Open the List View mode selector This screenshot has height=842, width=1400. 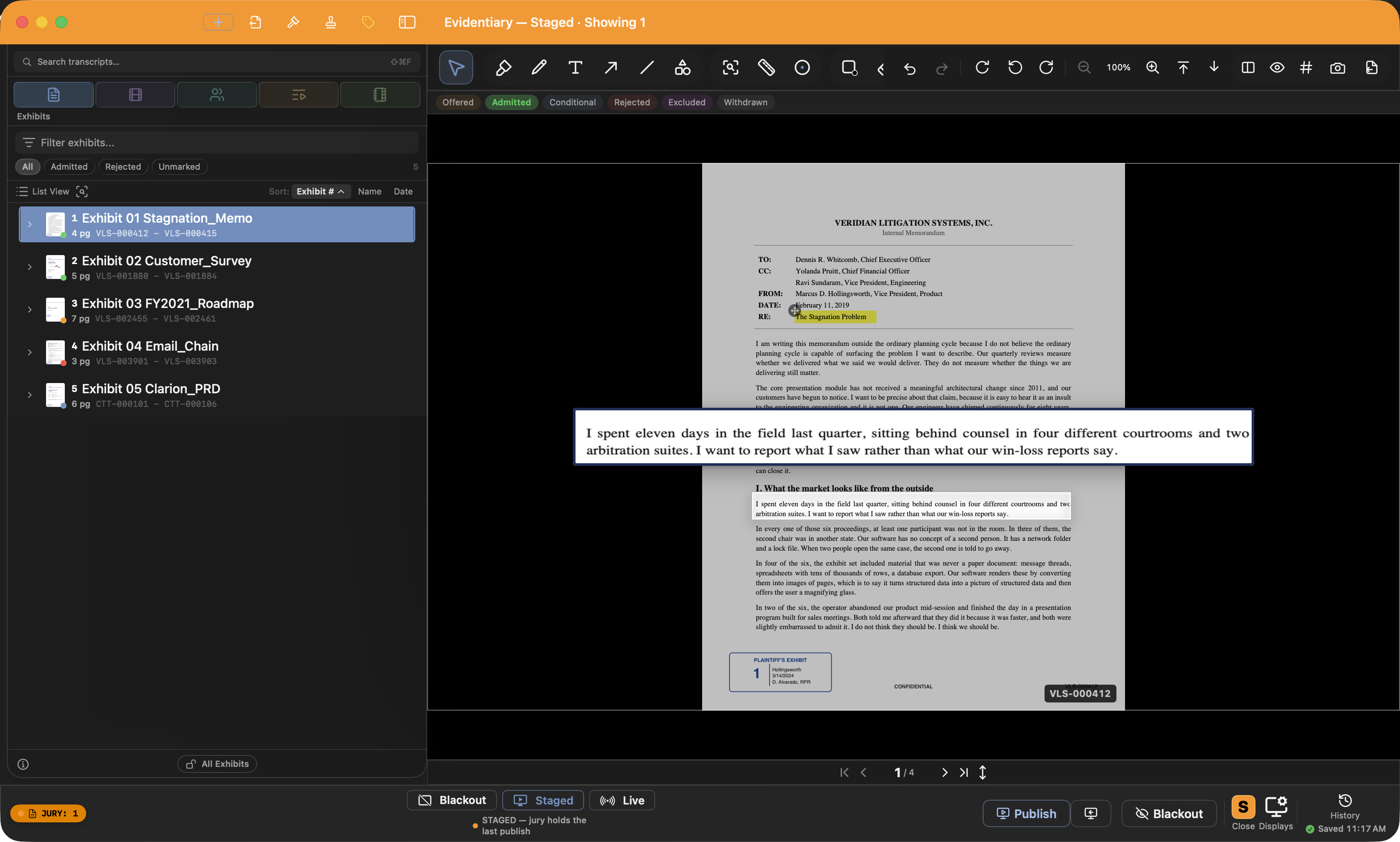(43, 192)
